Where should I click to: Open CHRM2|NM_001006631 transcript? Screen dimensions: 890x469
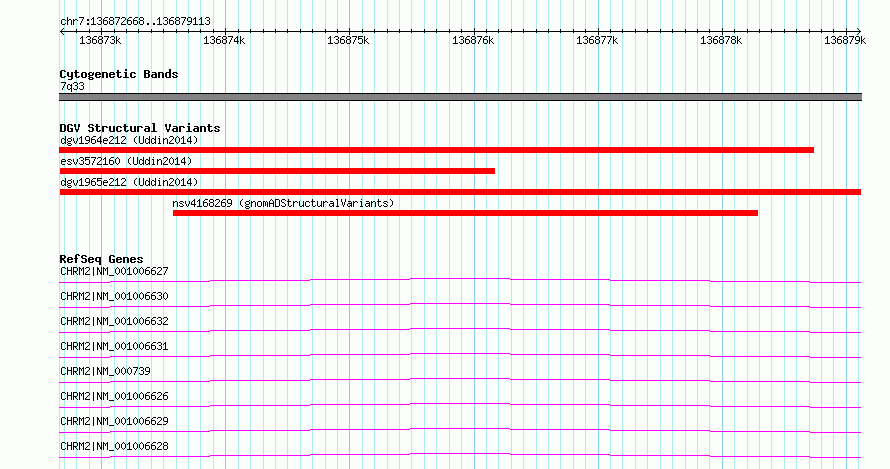(x=114, y=346)
